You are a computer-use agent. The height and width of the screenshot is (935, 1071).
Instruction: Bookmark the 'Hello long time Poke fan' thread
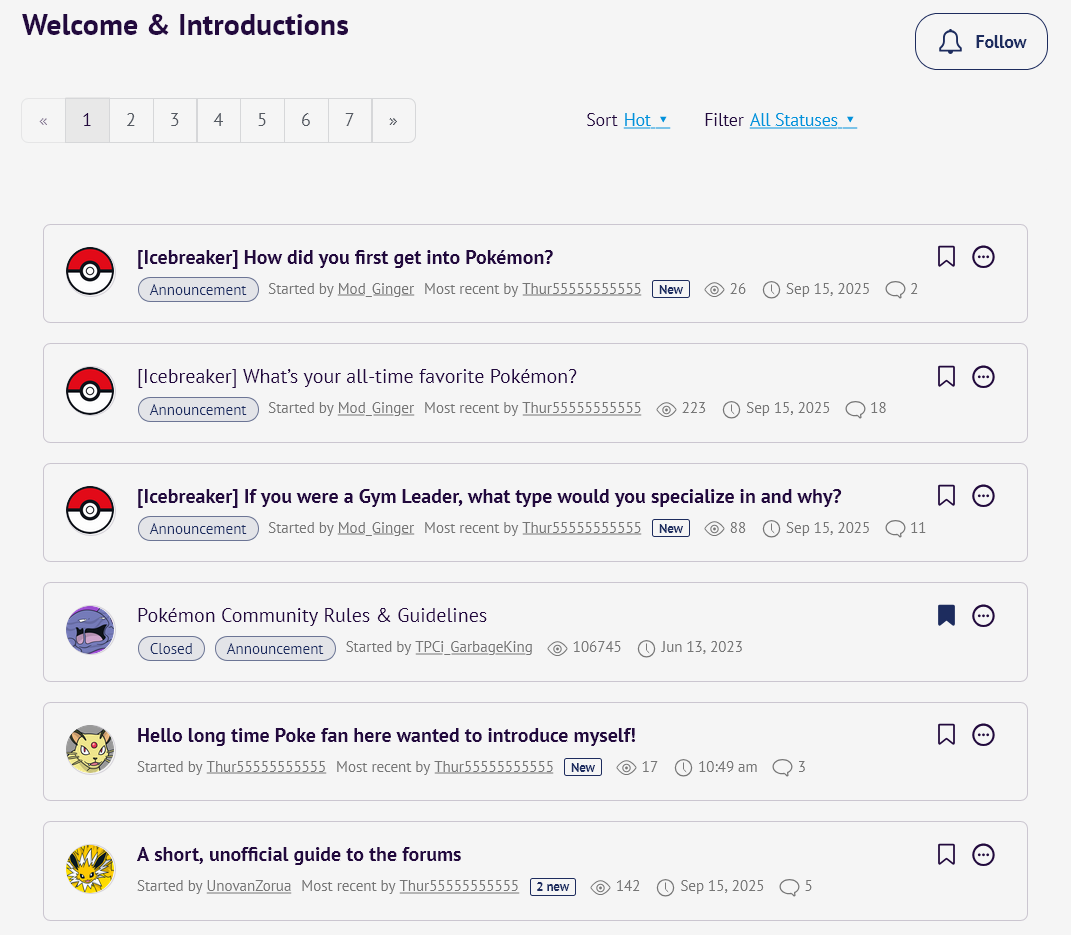[946, 735]
